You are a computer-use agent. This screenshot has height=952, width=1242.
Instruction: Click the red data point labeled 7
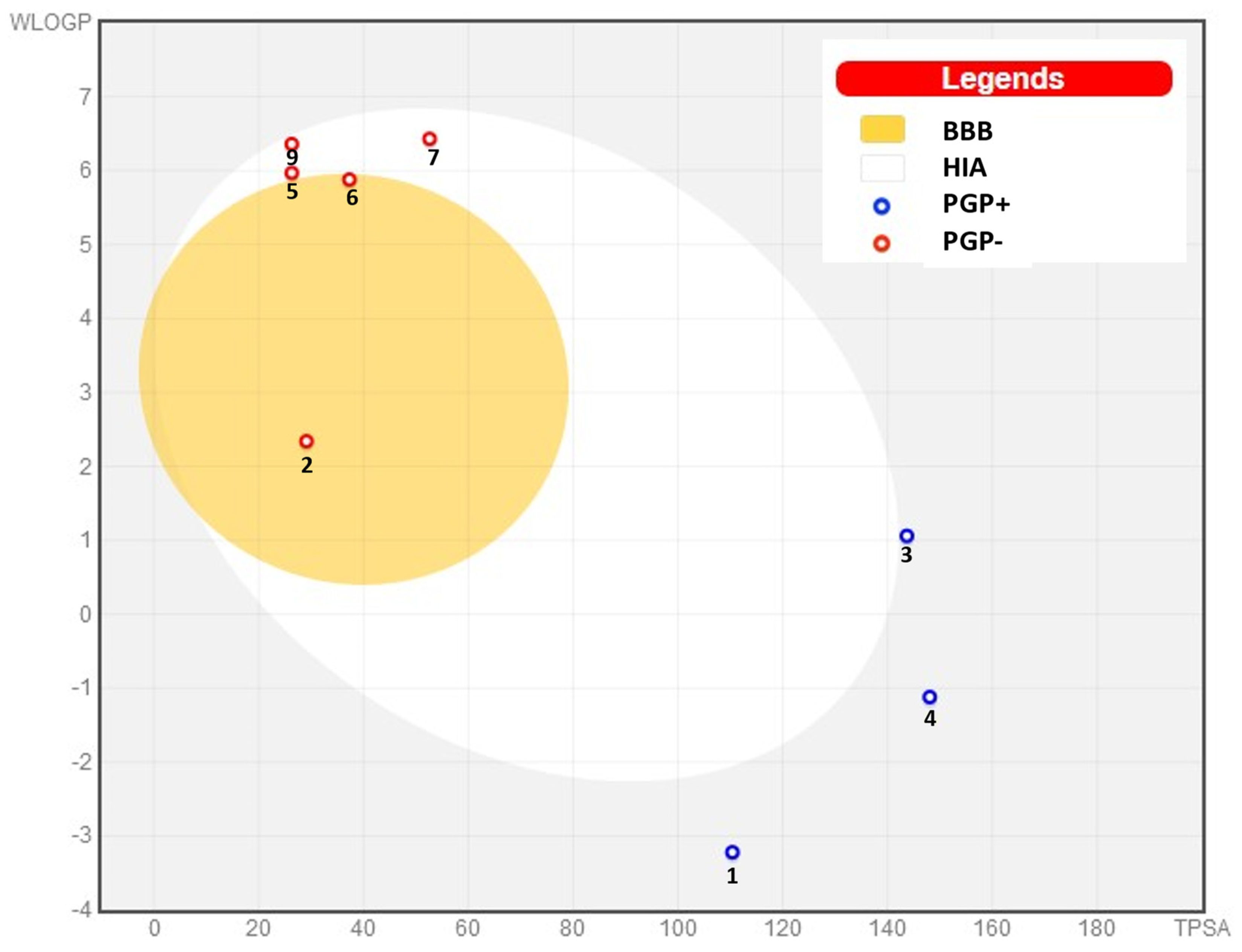coord(429,139)
